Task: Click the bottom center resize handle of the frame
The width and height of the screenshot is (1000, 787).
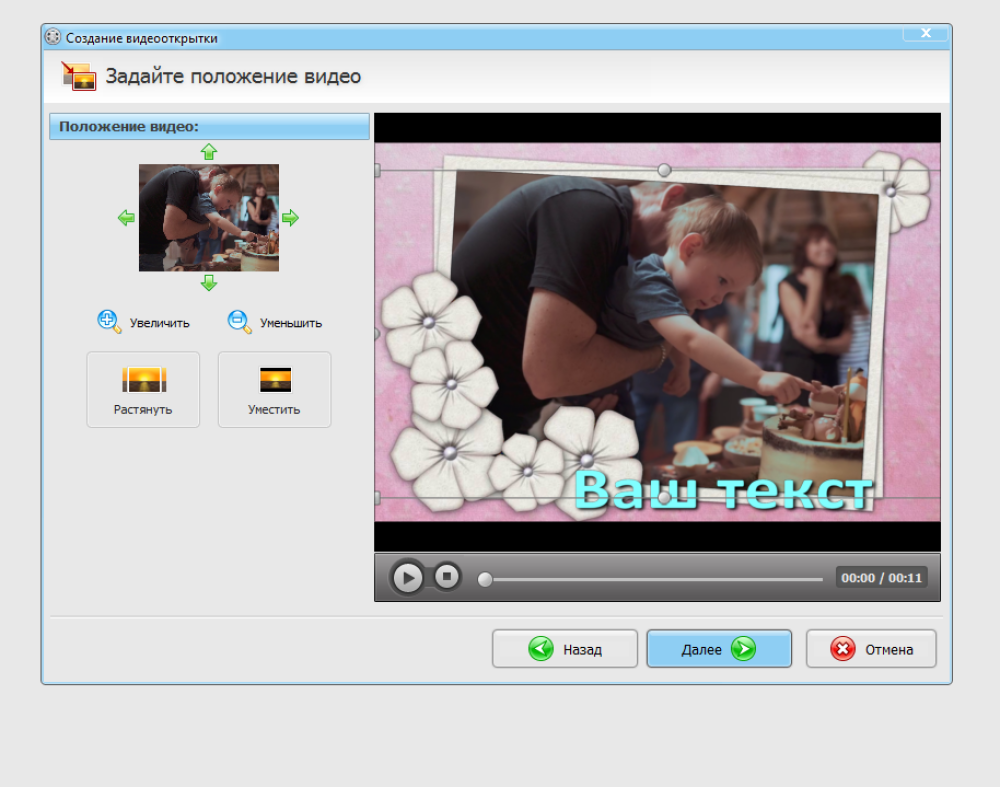Action: point(664,498)
